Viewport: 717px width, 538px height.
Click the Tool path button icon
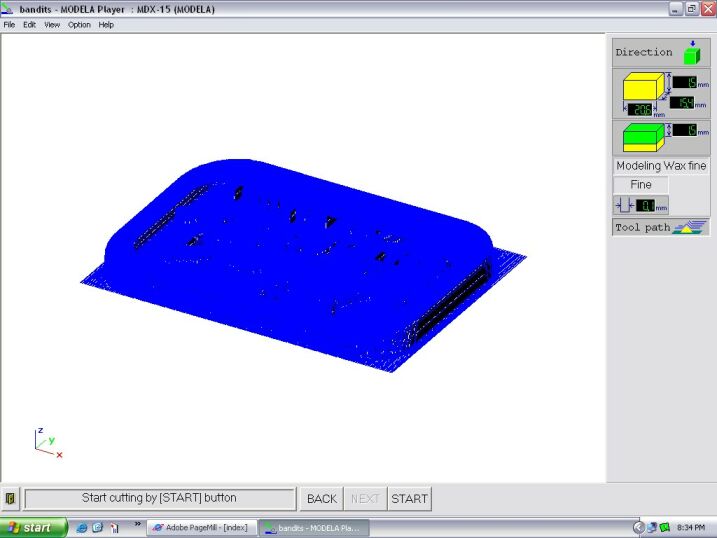click(x=690, y=227)
